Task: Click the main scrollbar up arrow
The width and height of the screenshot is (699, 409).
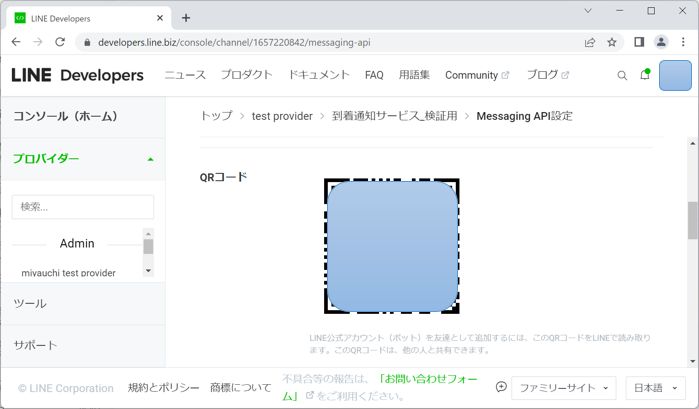Action: (692, 144)
